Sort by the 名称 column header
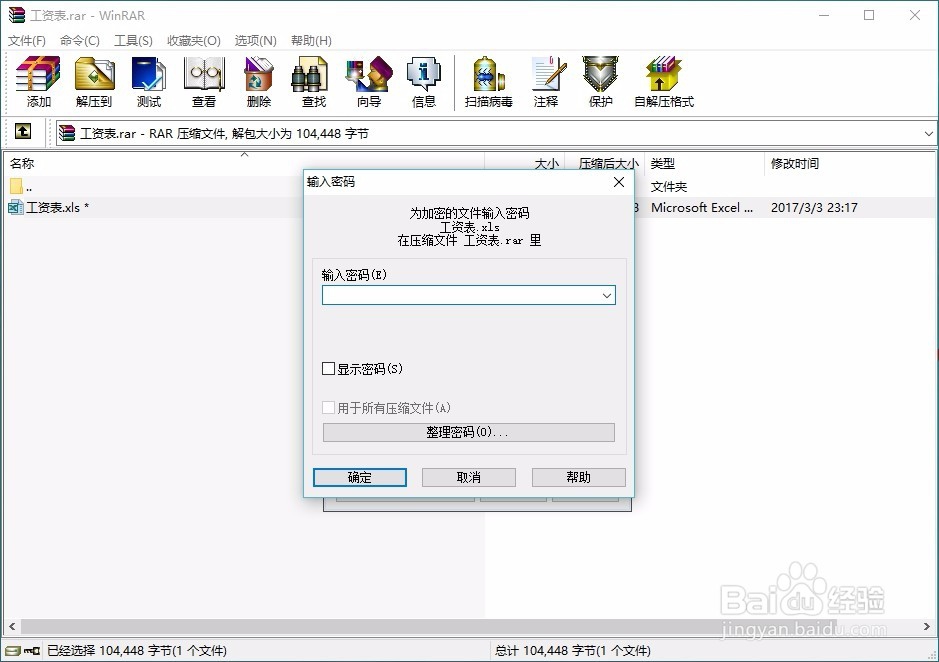Image resolution: width=939 pixels, height=662 pixels. point(244,163)
